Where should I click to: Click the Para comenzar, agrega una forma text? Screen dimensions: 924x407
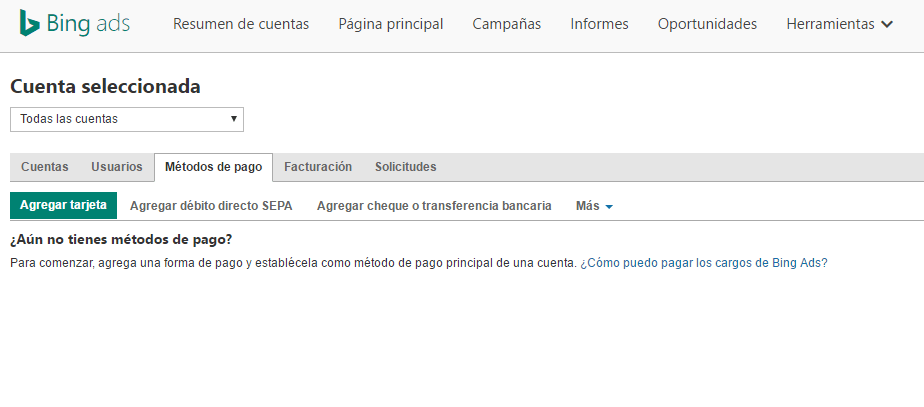coord(293,263)
